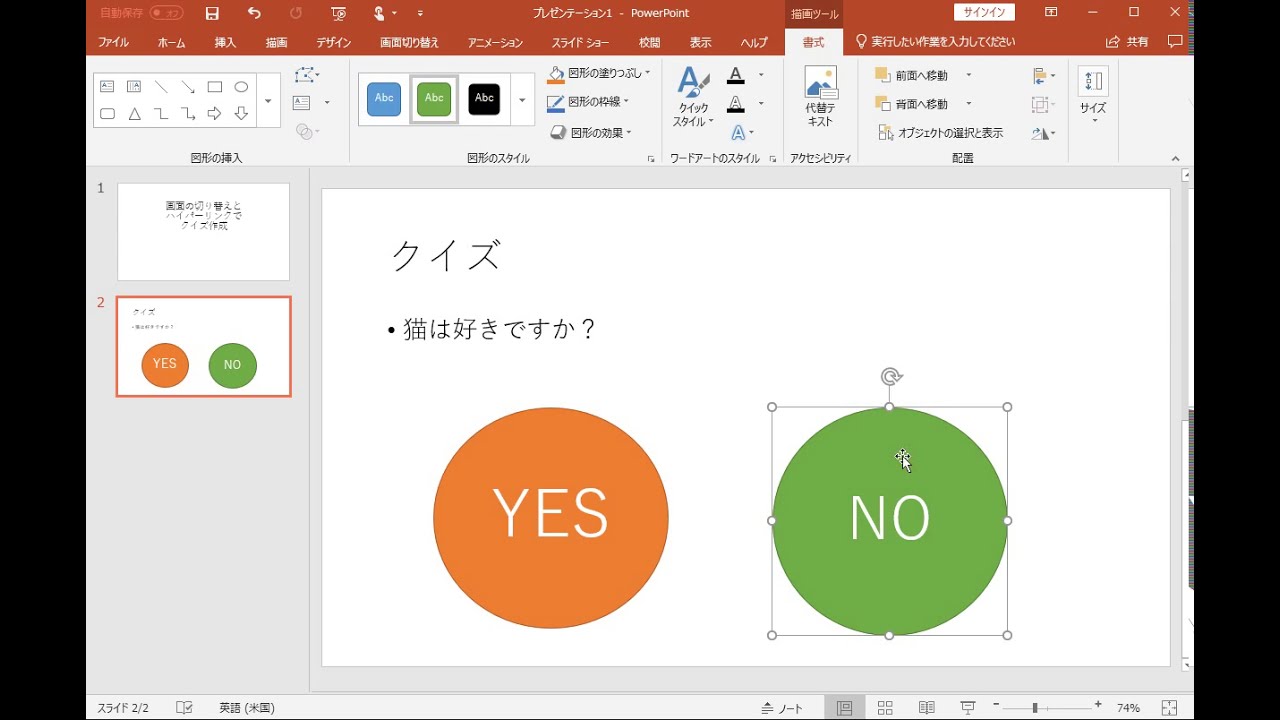Expand send backward (背面へ移動) options arrow
This screenshot has width=1280, height=720.
(x=968, y=104)
